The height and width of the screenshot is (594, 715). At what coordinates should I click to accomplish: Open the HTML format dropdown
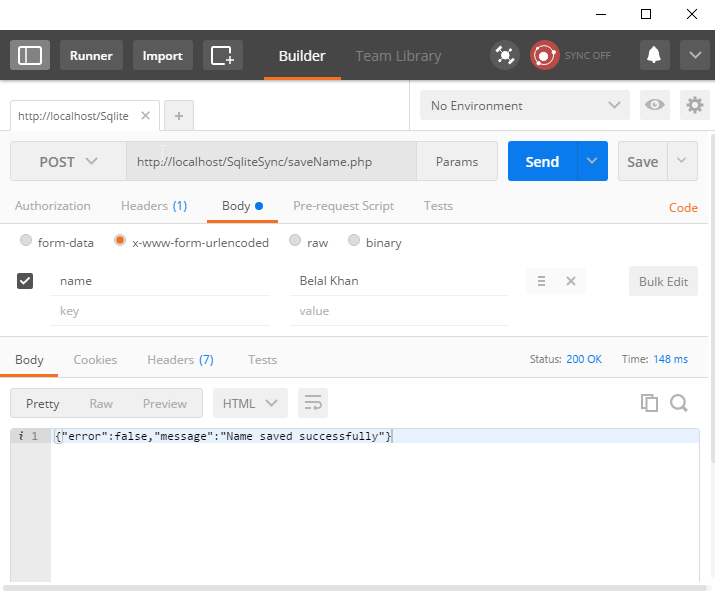pyautogui.click(x=250, y=403)
